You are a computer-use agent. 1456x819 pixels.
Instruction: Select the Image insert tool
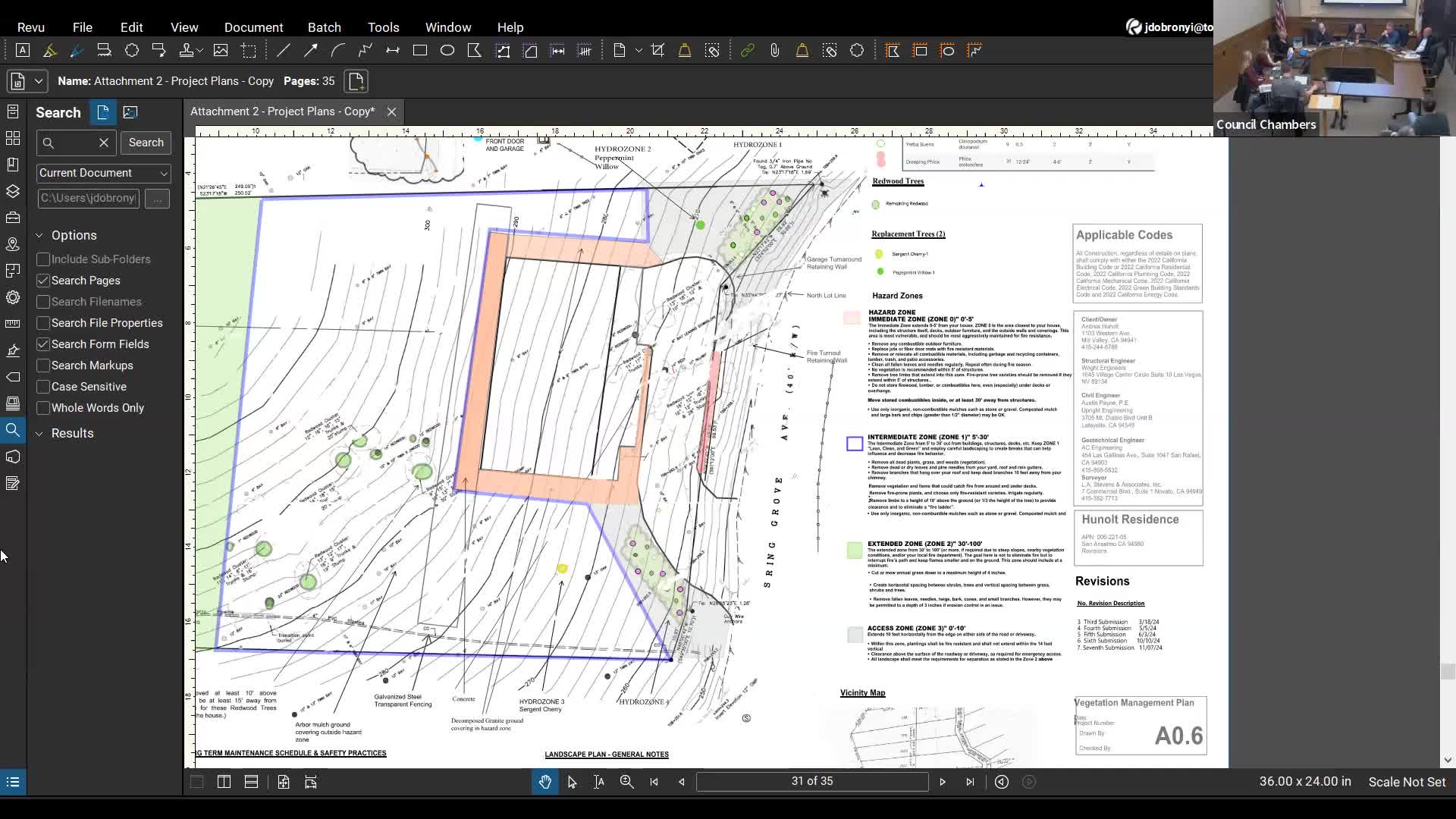tap(221, 51)
